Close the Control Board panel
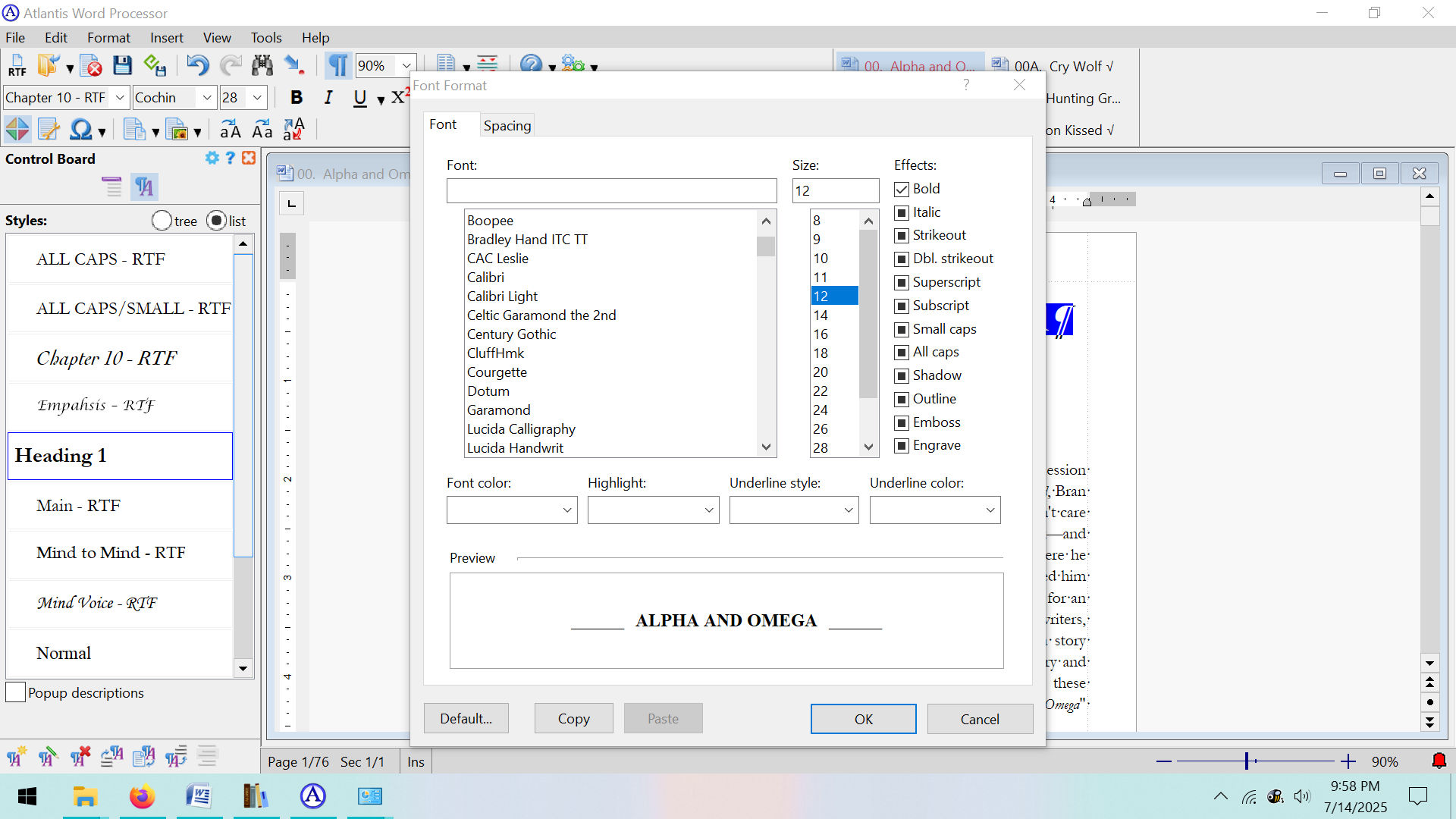This screenshot has width=1456, height=819. [249, 158]
